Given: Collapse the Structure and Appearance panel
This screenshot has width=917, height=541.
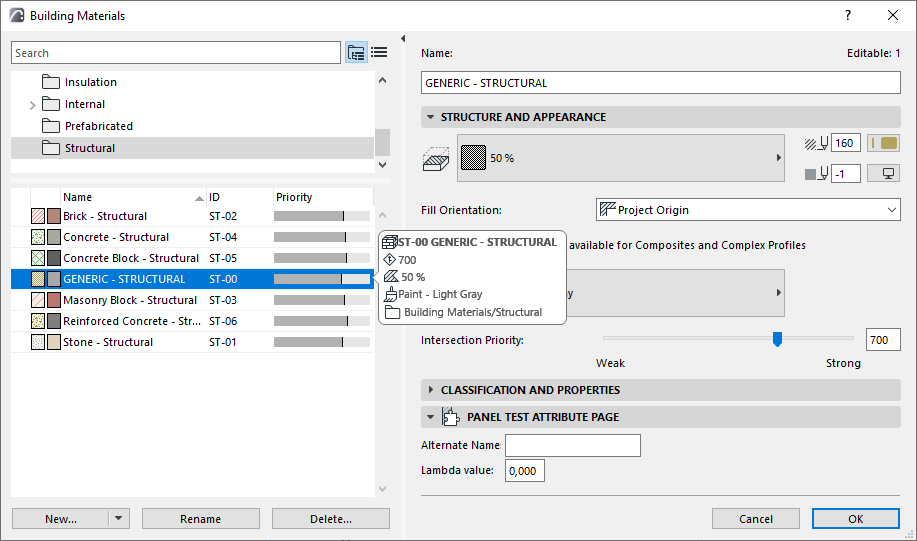Looking at the screenshot, I should [x=431, y=117].
